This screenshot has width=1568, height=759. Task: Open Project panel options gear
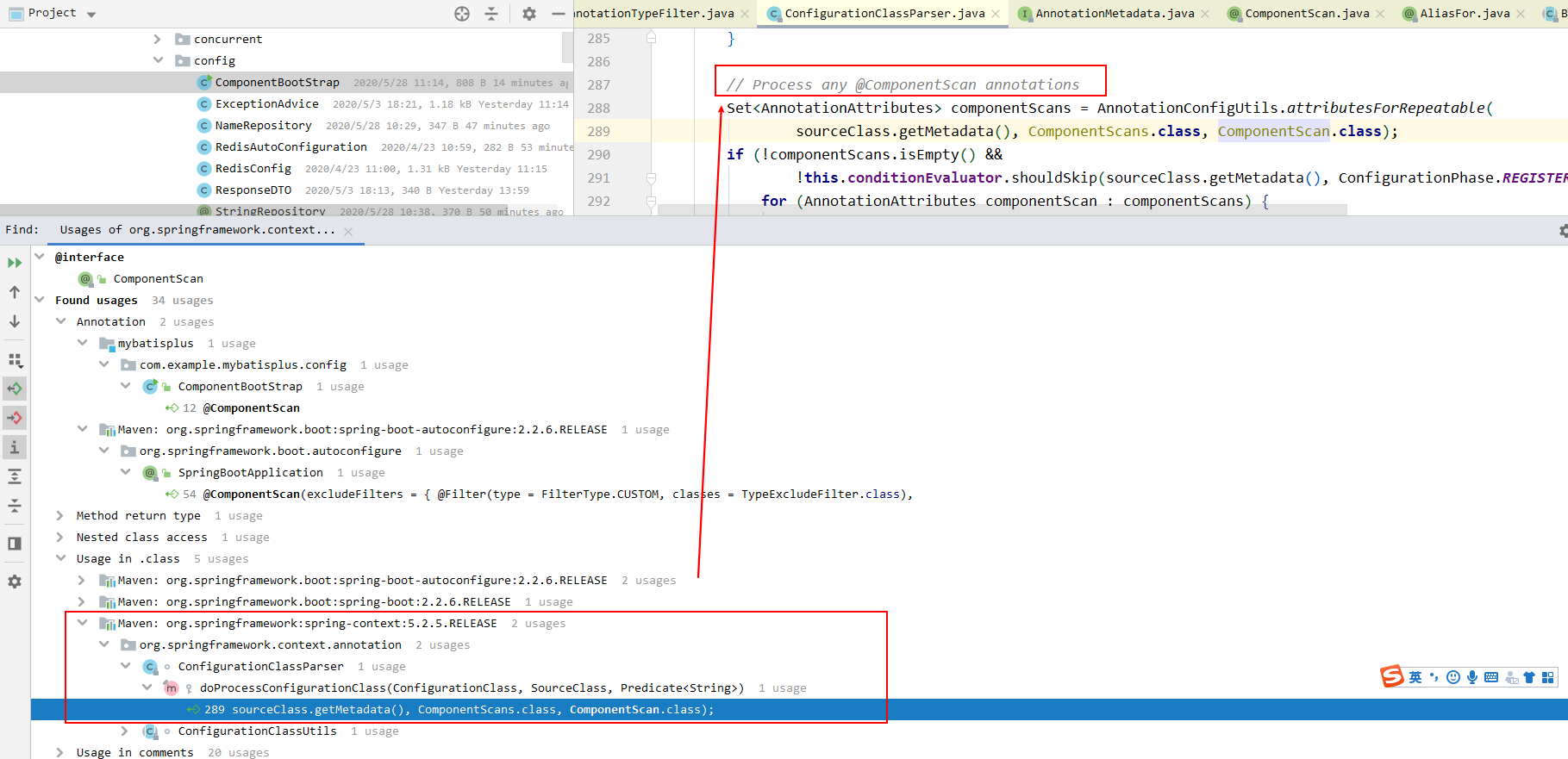click(x=529, y=14)
